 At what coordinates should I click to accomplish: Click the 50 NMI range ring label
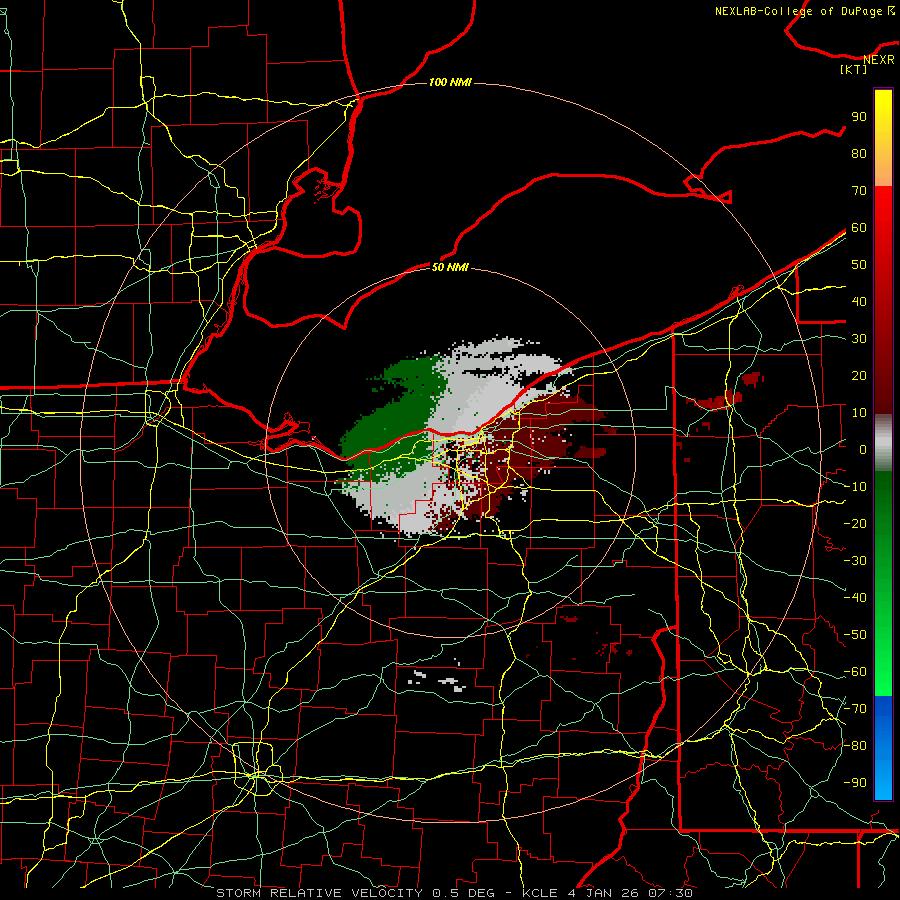pos(450,267)
